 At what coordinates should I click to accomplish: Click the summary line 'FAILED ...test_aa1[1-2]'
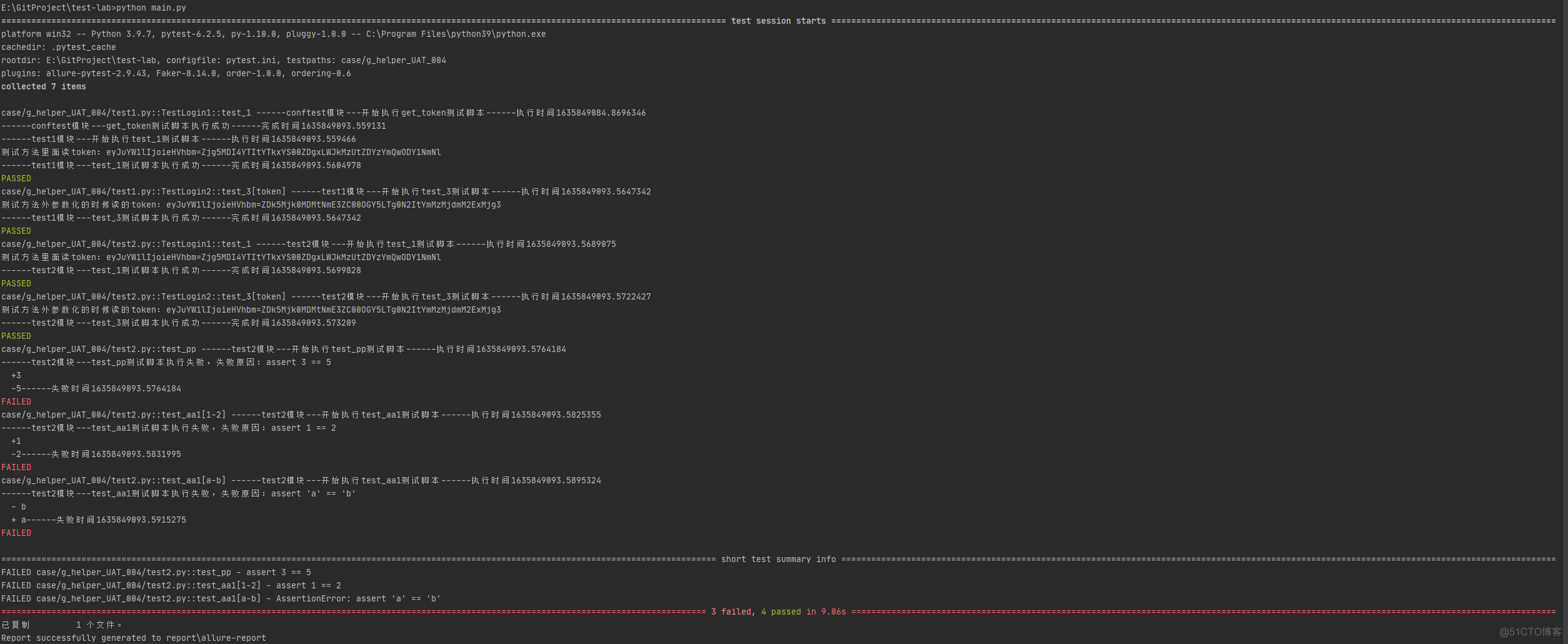pyautogui.click(x=171, y=585)
